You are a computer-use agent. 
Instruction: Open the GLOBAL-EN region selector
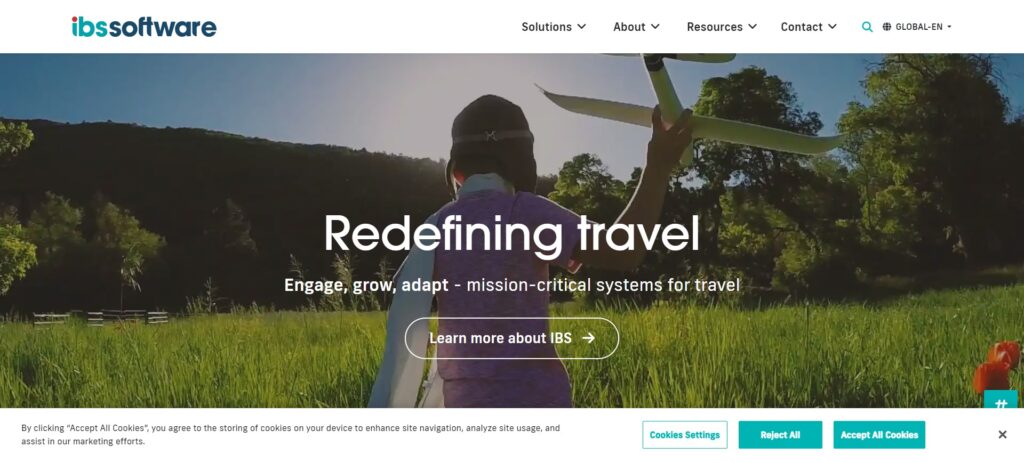coord(917,27)
